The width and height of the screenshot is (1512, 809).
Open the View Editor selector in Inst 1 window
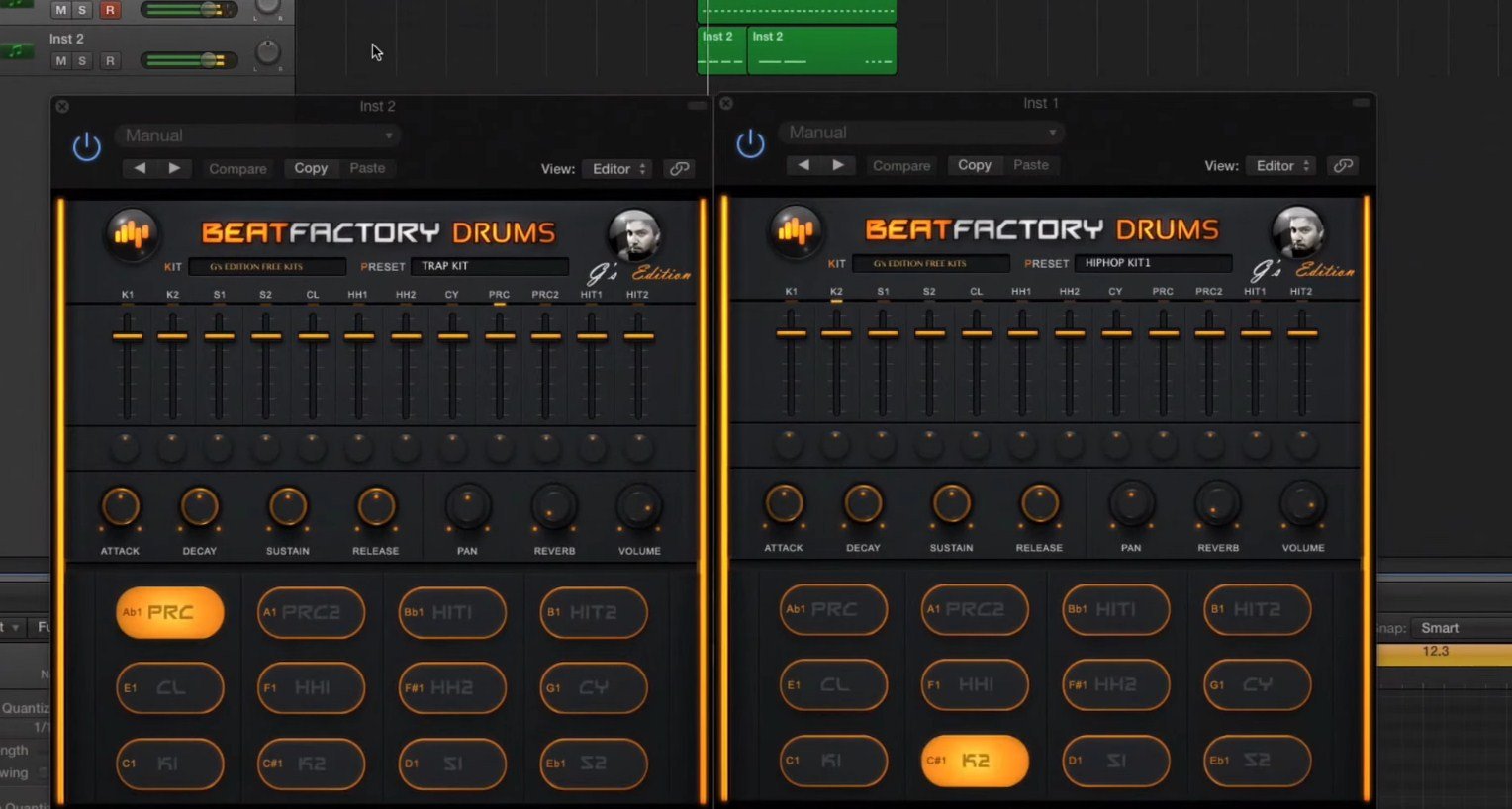(x=1279, y=165)
